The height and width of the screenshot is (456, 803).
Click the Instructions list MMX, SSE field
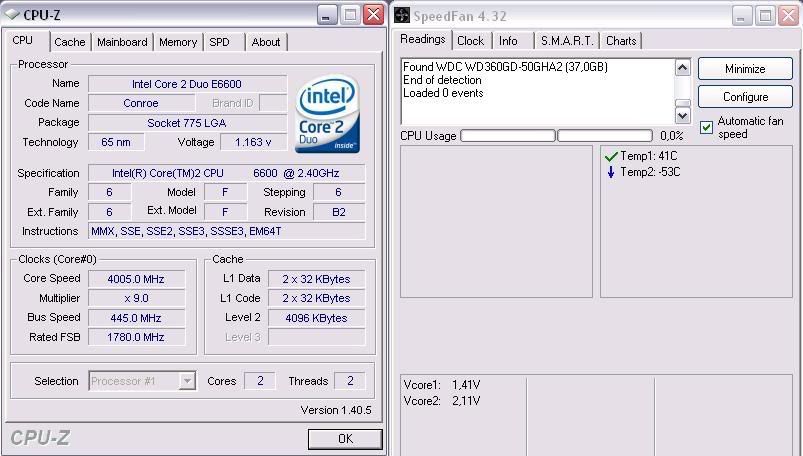(x=226, y=231)
